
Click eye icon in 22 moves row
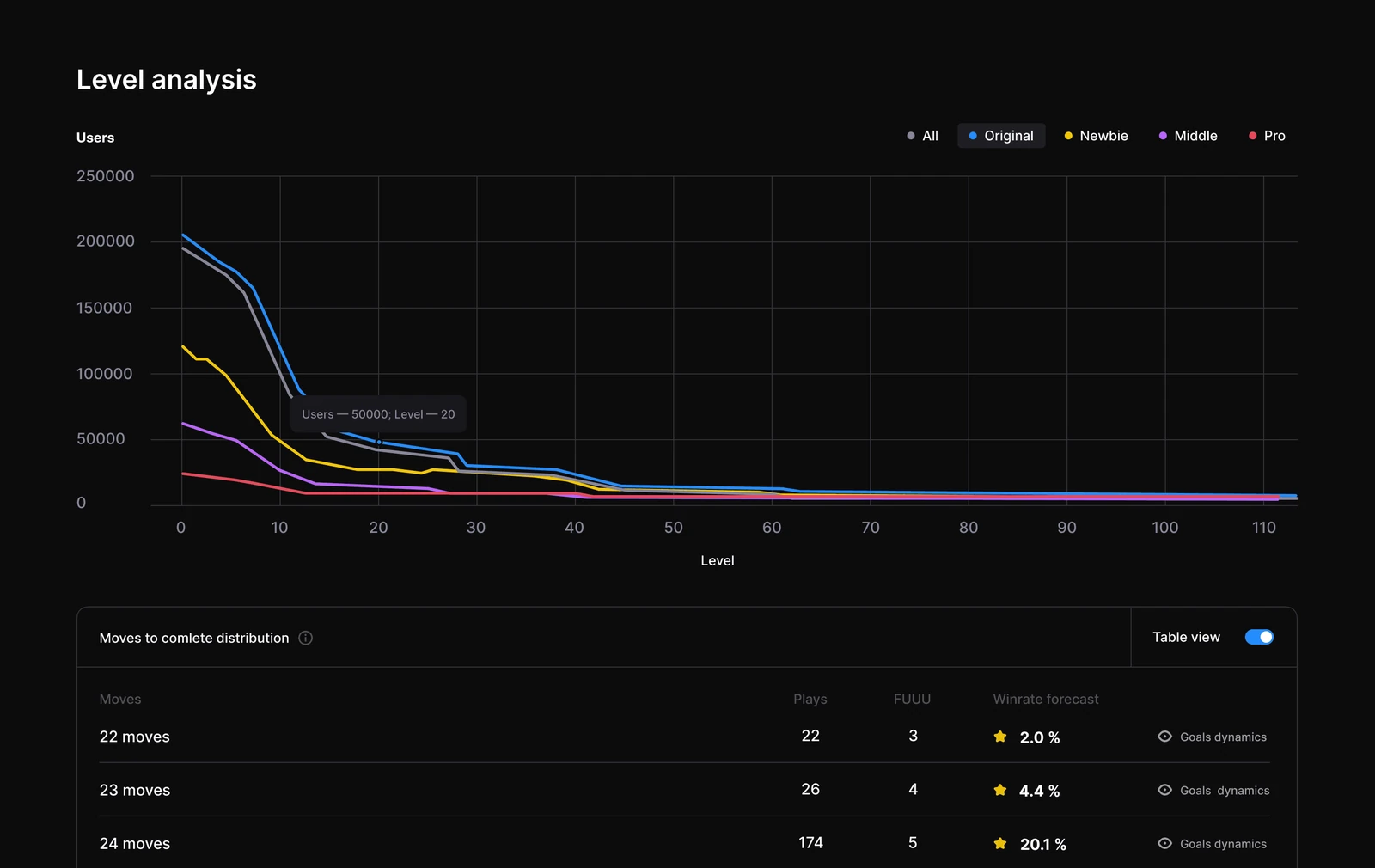[1164, 737]
